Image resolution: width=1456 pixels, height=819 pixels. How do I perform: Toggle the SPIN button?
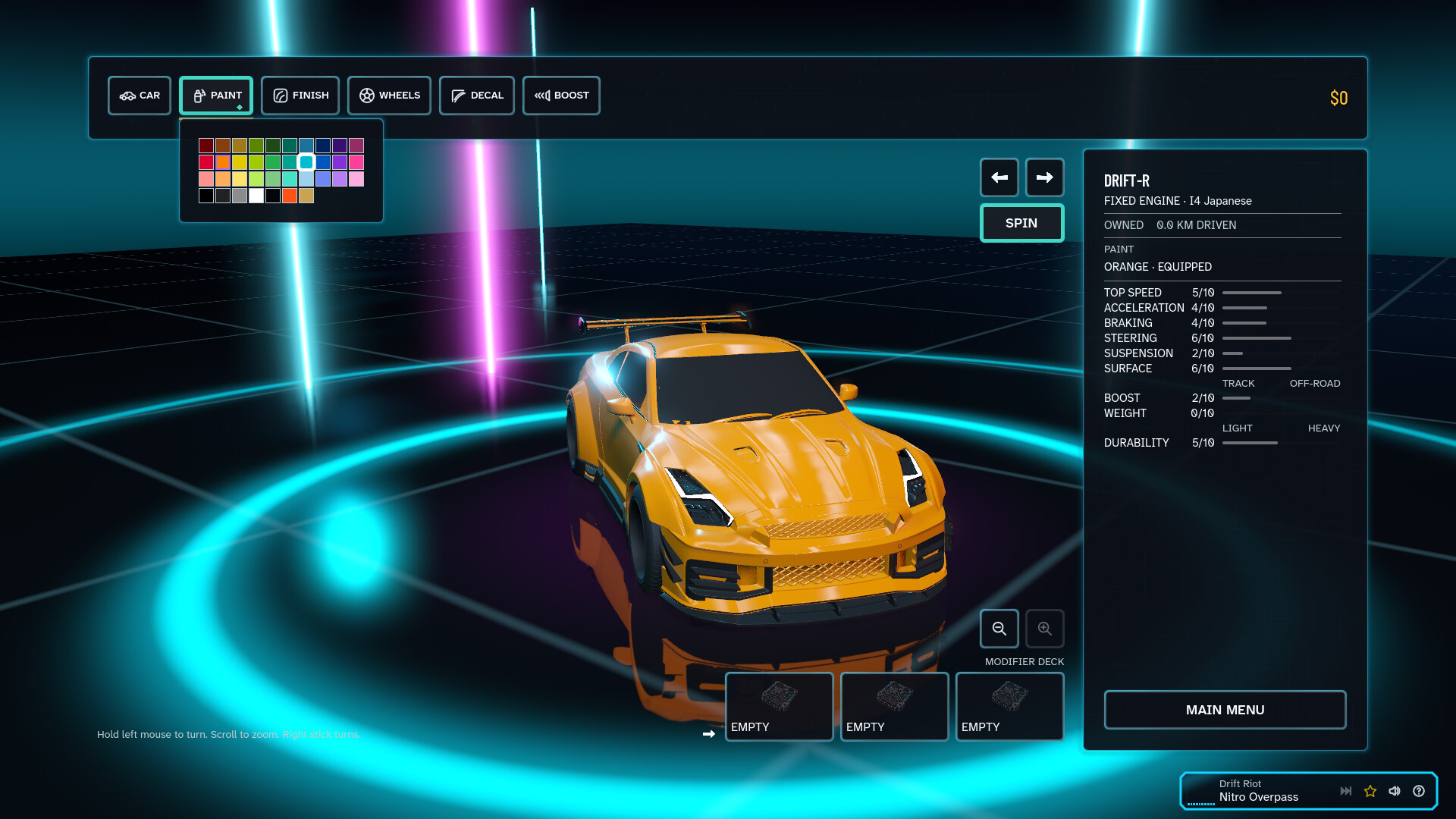1021,223
